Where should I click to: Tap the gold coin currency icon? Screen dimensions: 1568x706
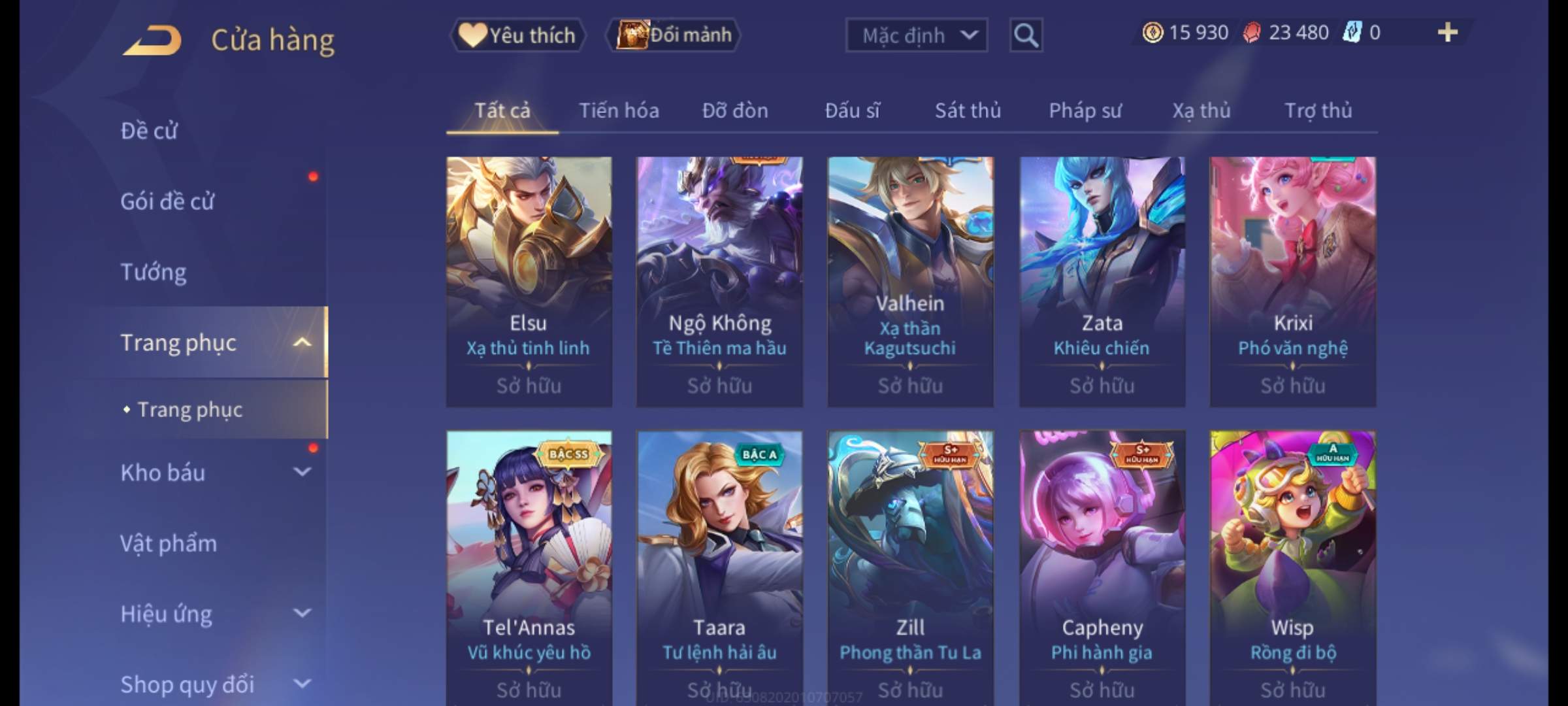(1152, 33)
